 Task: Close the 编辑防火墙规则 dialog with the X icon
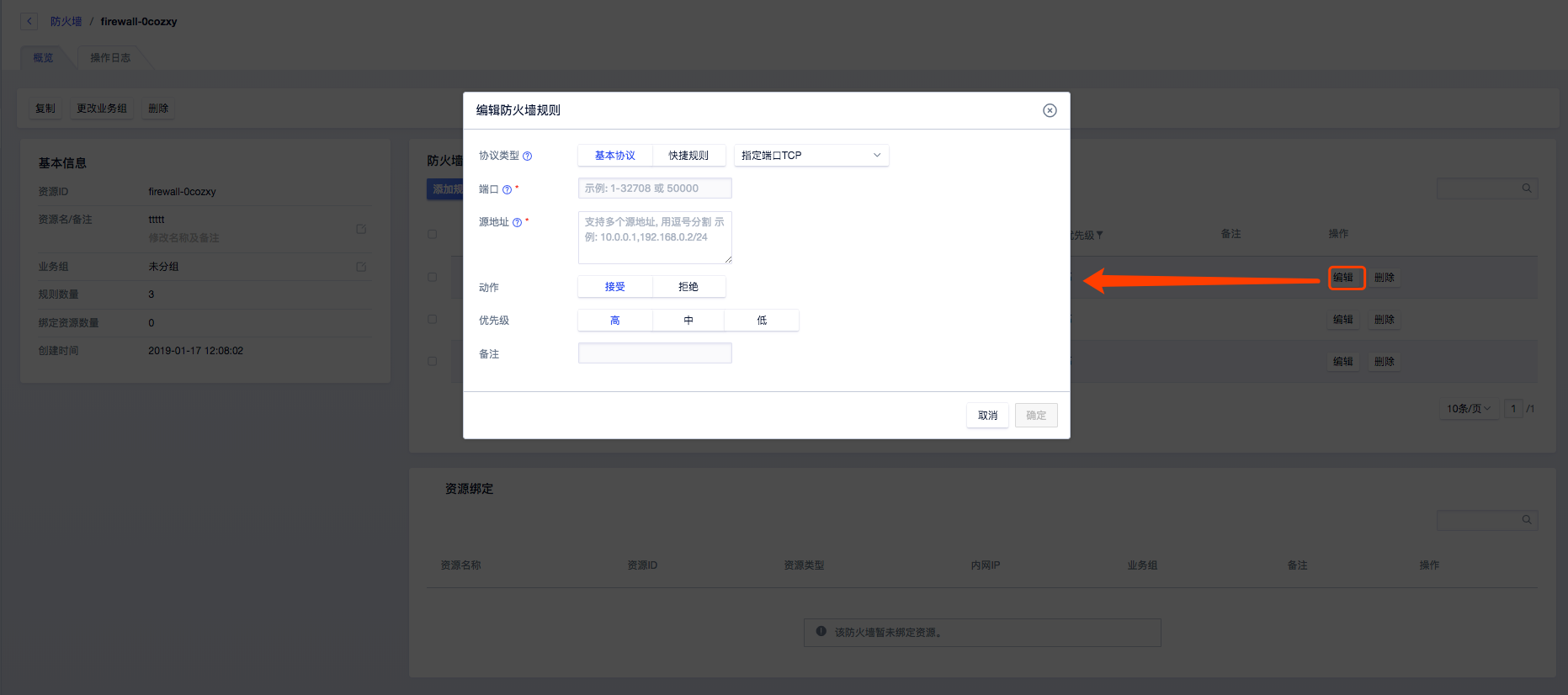1050,110
